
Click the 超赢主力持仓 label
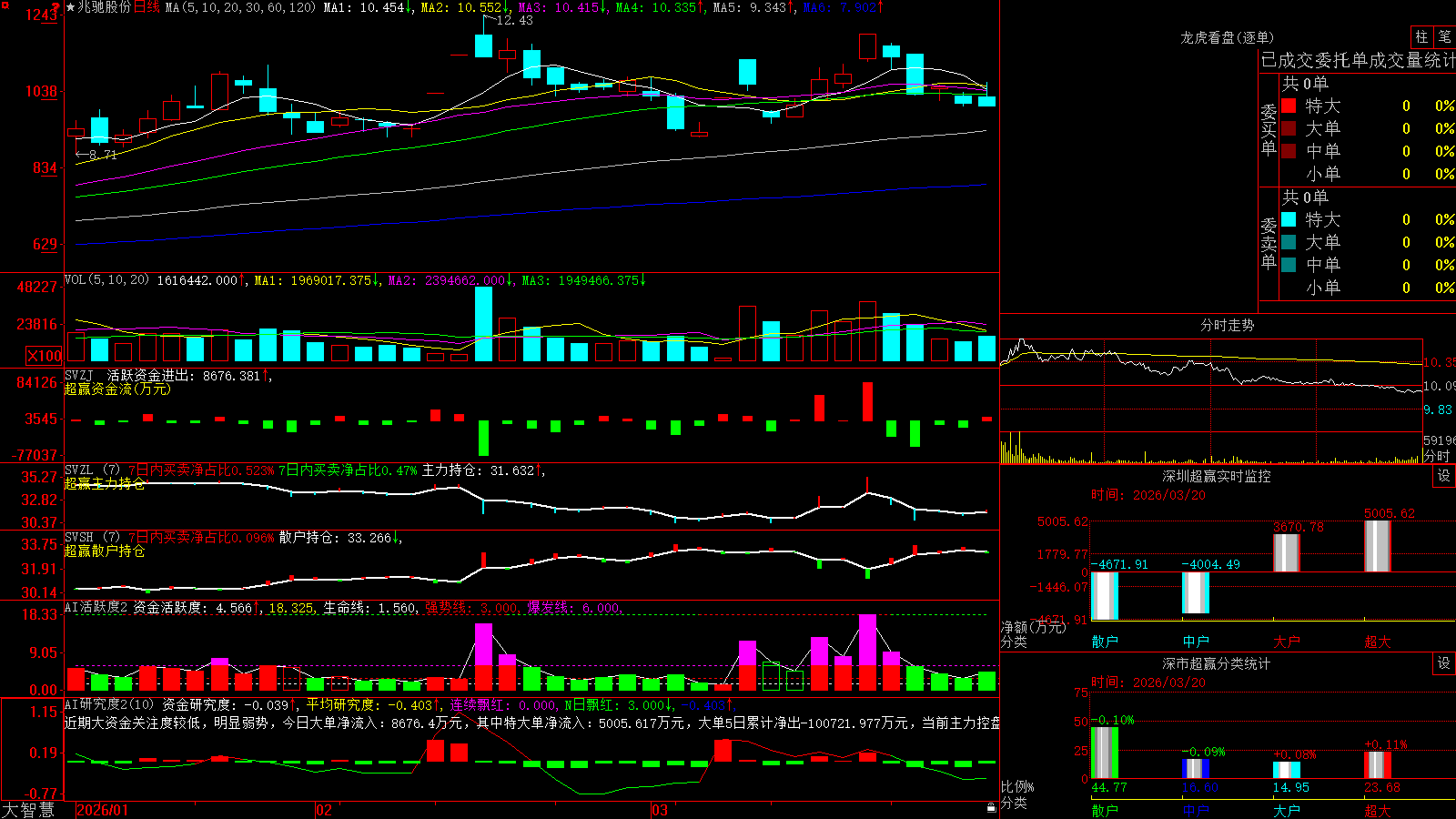coord(105,483)
